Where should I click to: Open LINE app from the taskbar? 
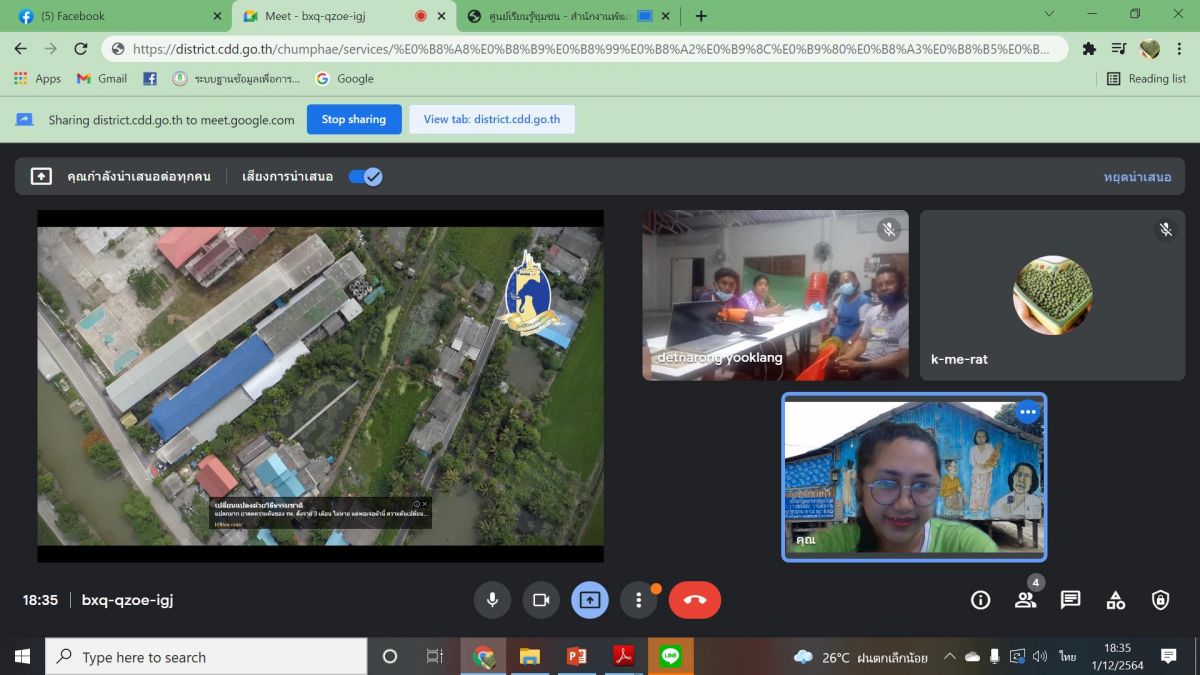click(670, 656)
